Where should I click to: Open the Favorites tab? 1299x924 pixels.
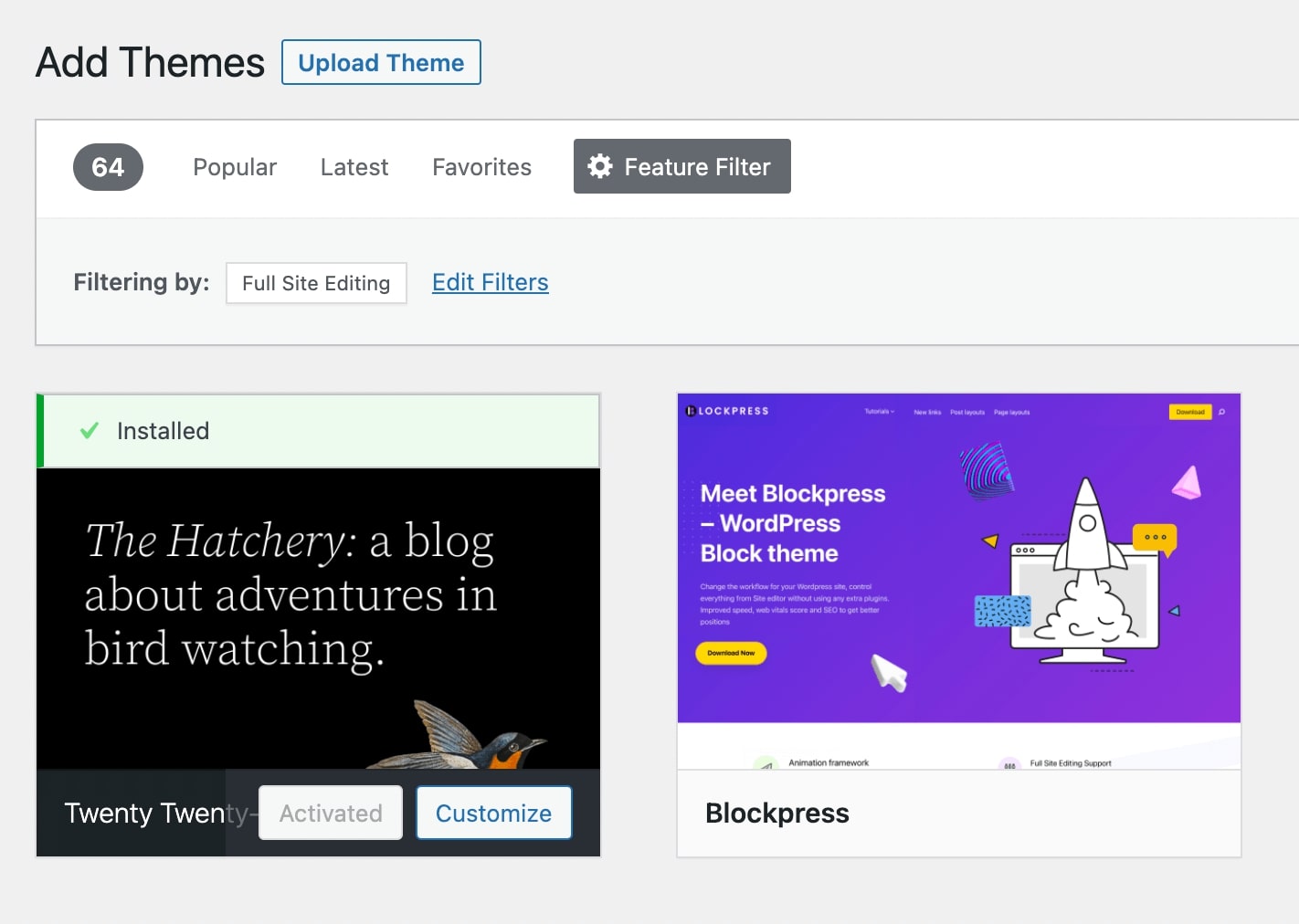(x=481, y=166)
